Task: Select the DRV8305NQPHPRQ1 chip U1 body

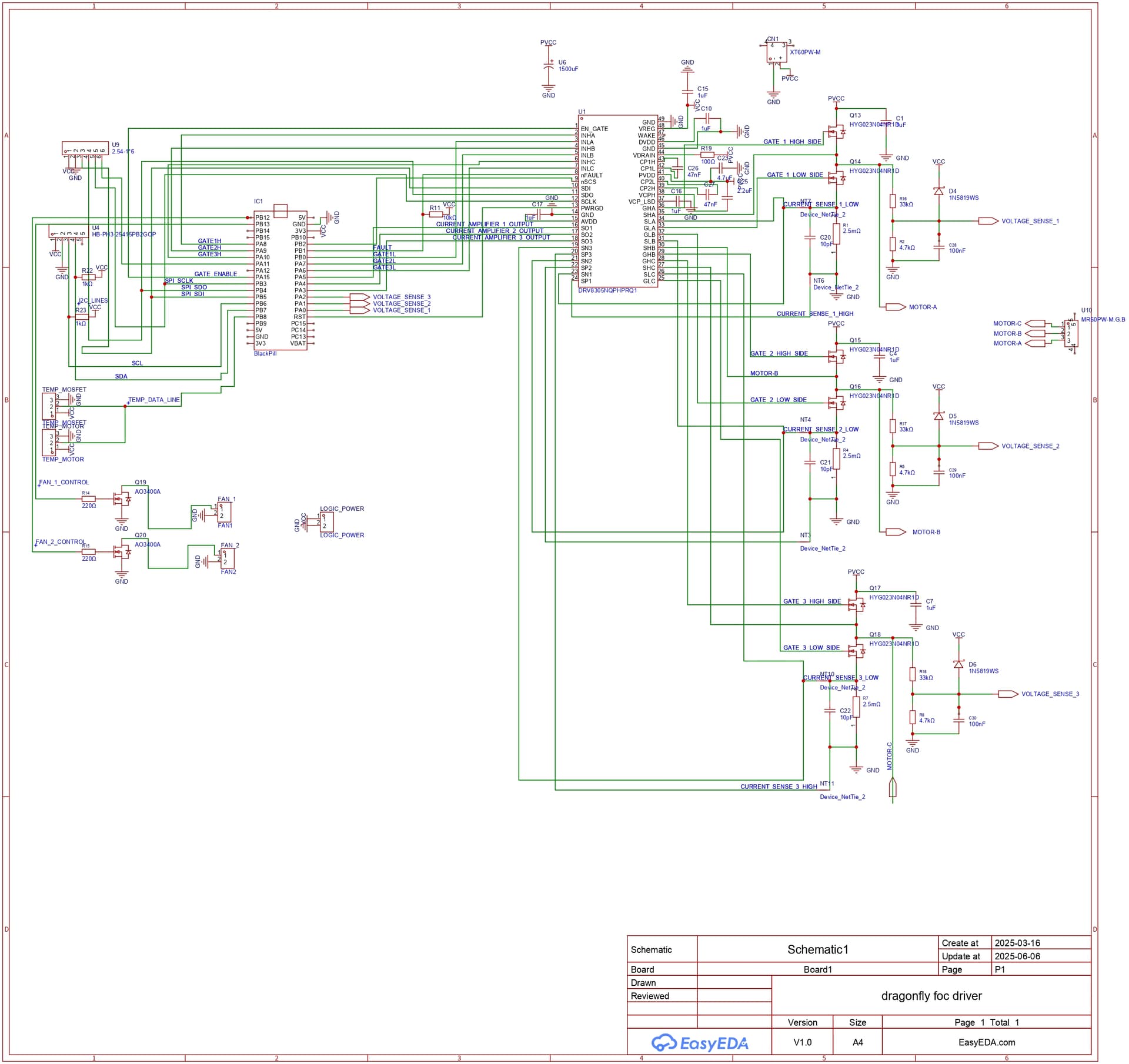Action: tap(617, 201)
